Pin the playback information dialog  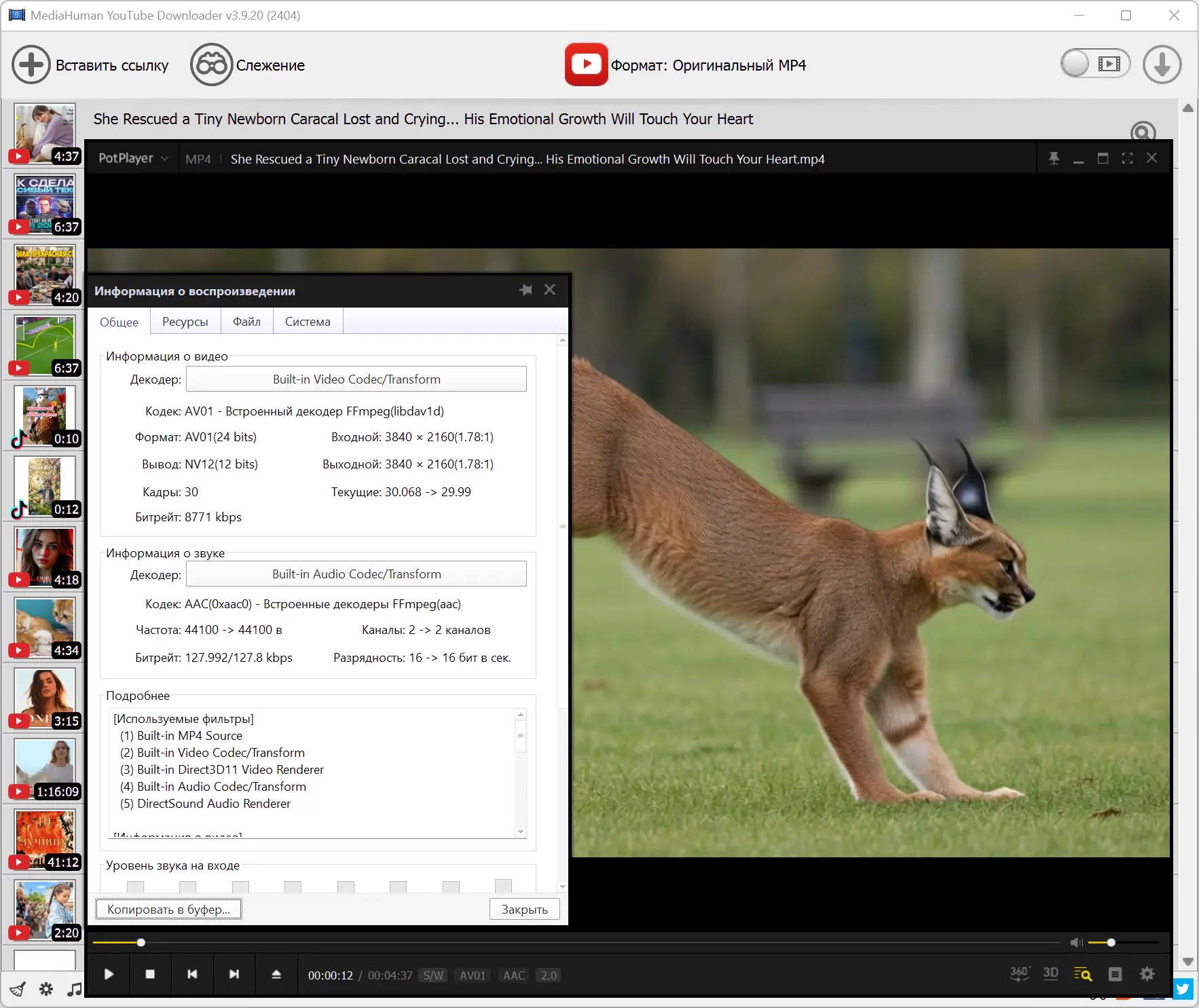coord(525,291)
